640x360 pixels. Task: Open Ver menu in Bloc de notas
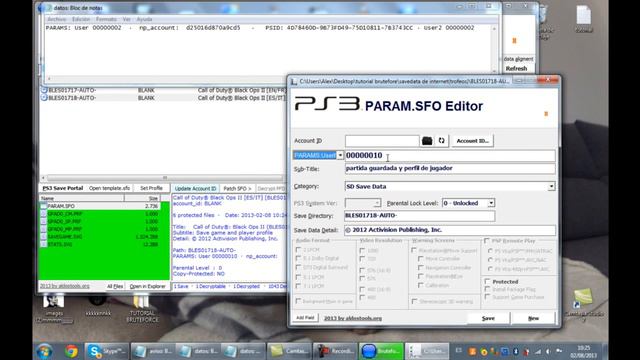pyautogui.click(x=127, y=19)
